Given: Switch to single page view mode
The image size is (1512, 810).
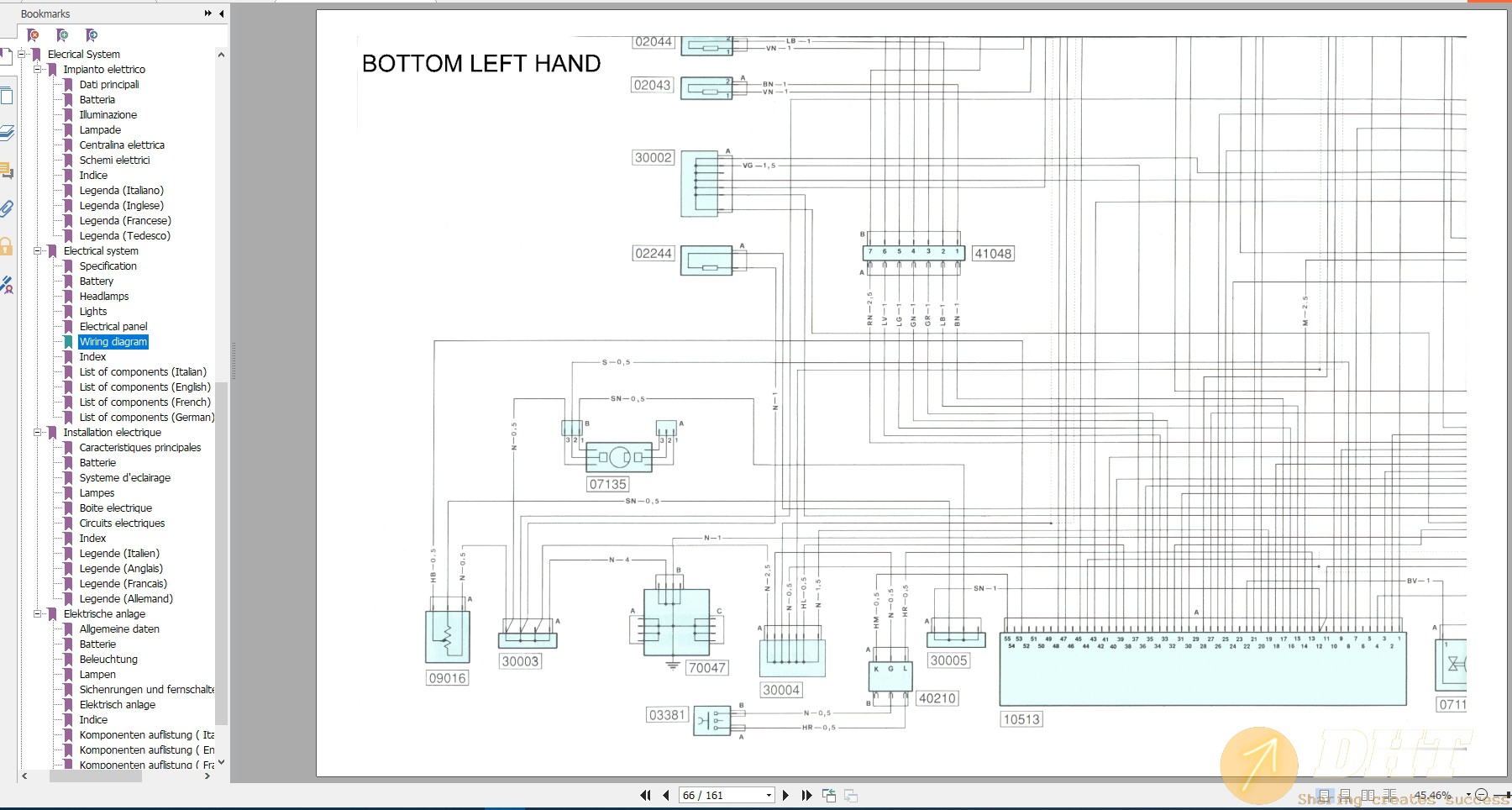Looking at the screenshot, I should [x=1325, y=795].
